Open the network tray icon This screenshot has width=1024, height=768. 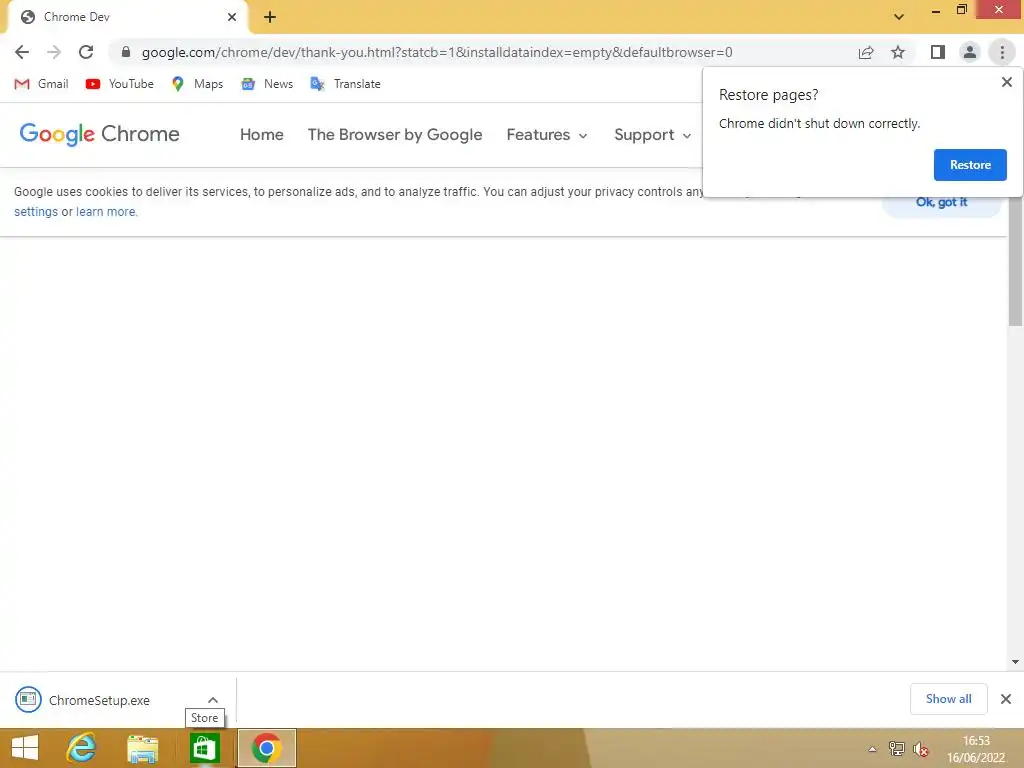[x=897, y=749]
